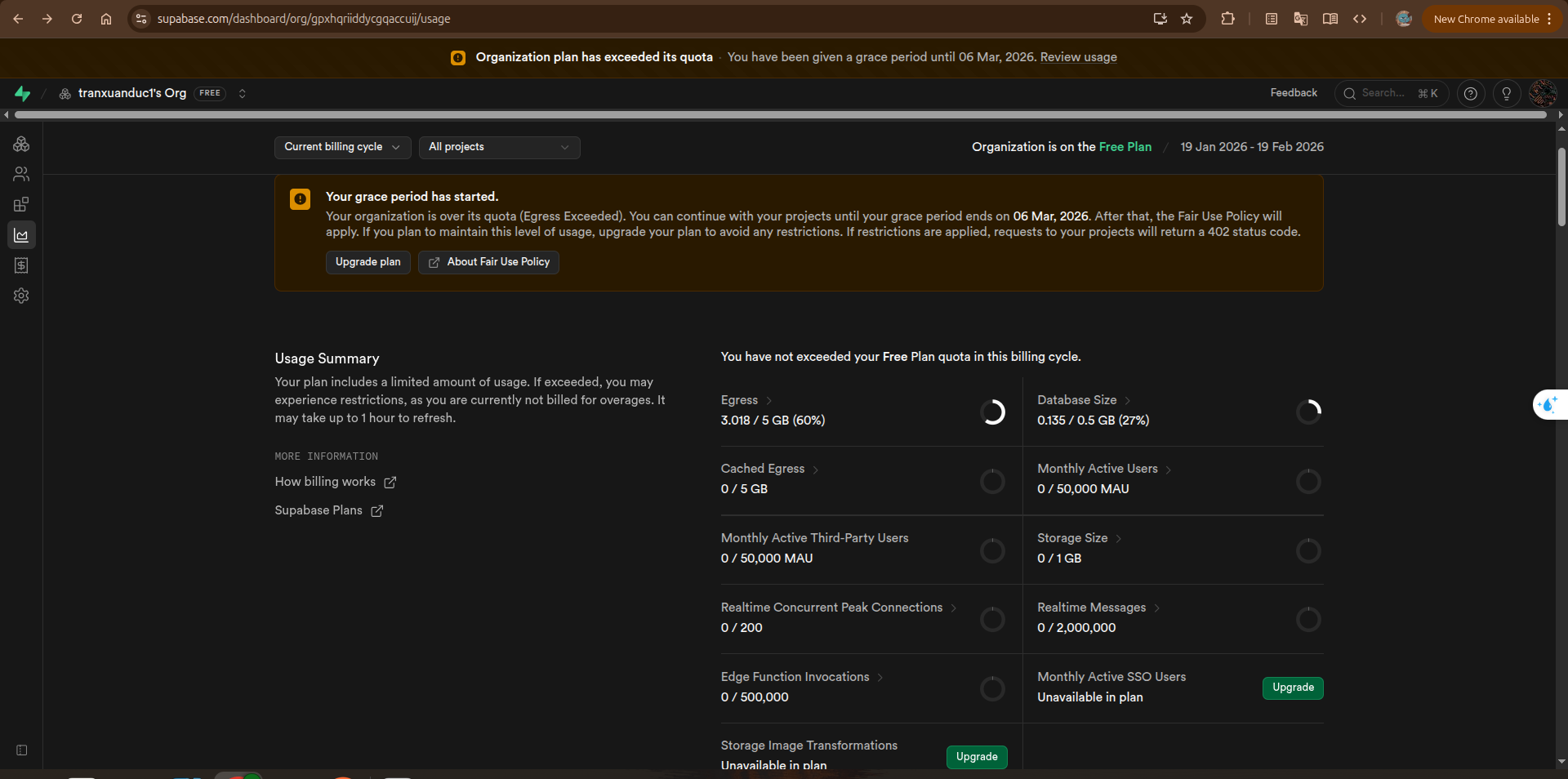
Task: Click the Egress usage progress ring
Action: 992,412
